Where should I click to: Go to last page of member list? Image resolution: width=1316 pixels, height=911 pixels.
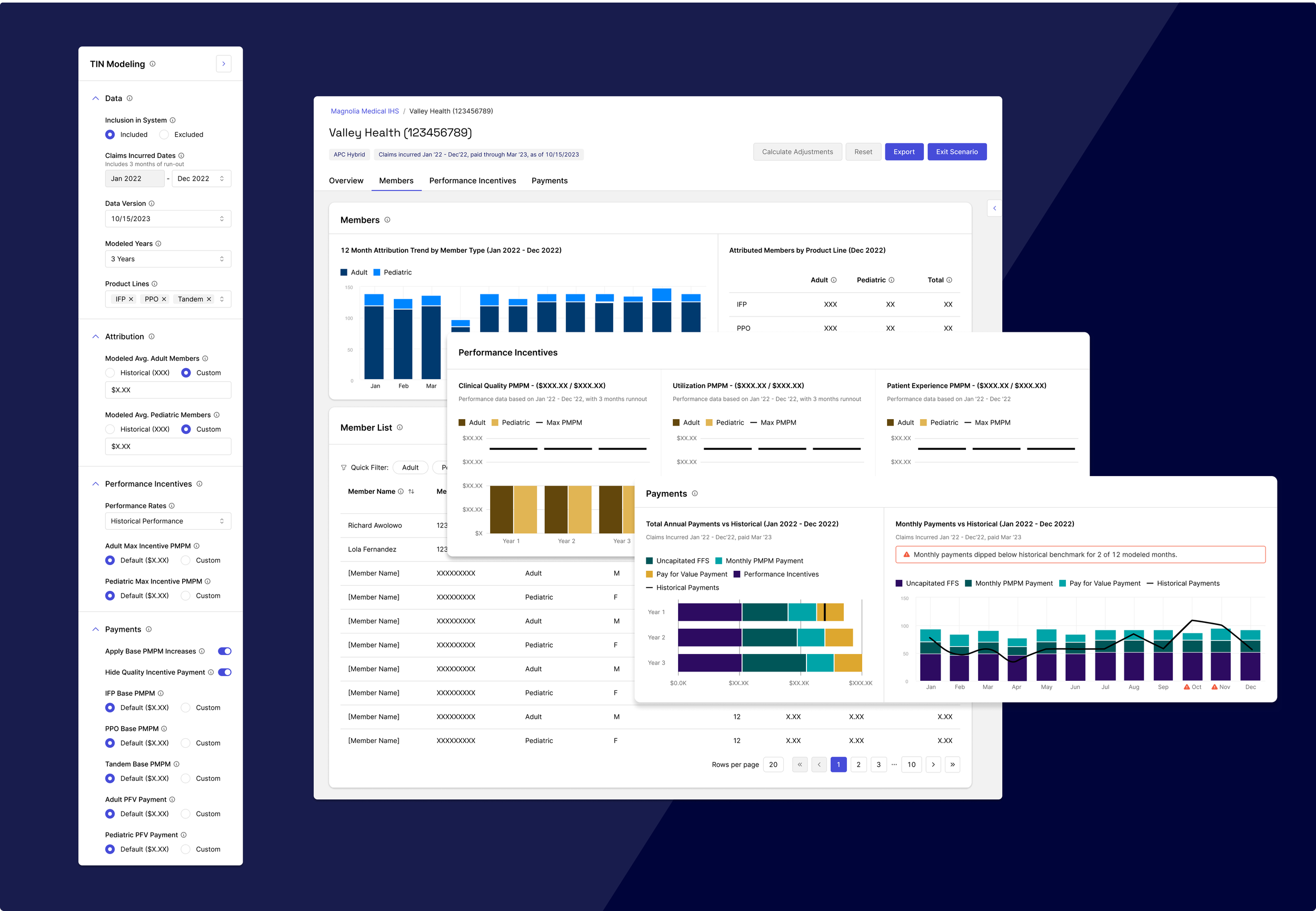(952, 764)
